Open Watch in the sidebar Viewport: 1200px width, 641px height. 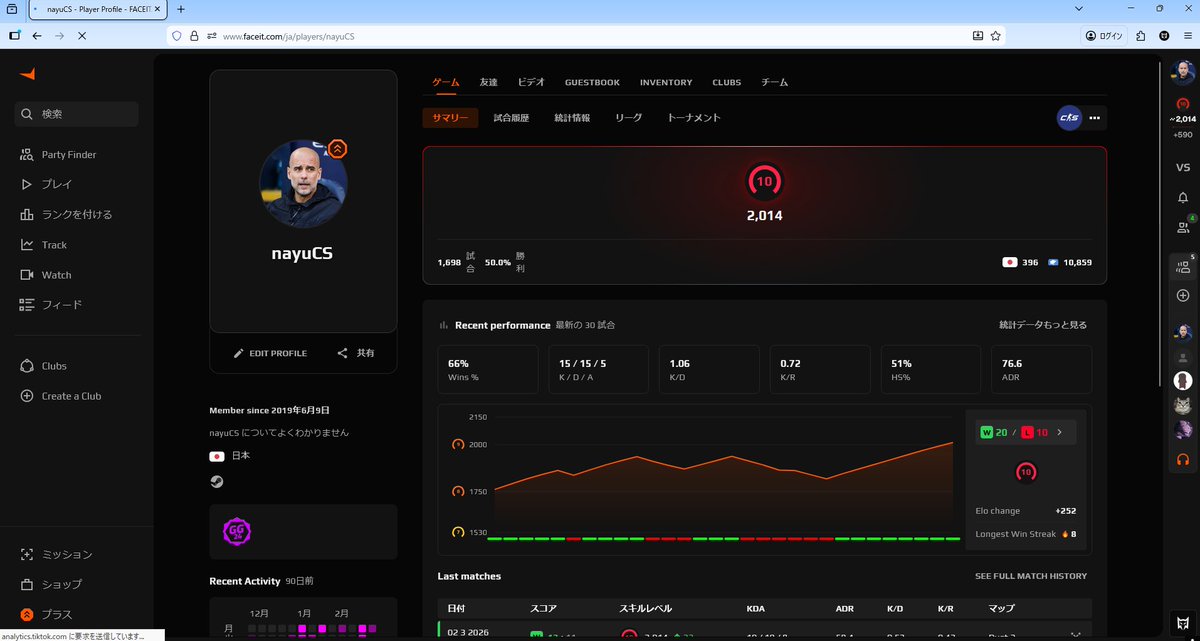click(45, 275)
